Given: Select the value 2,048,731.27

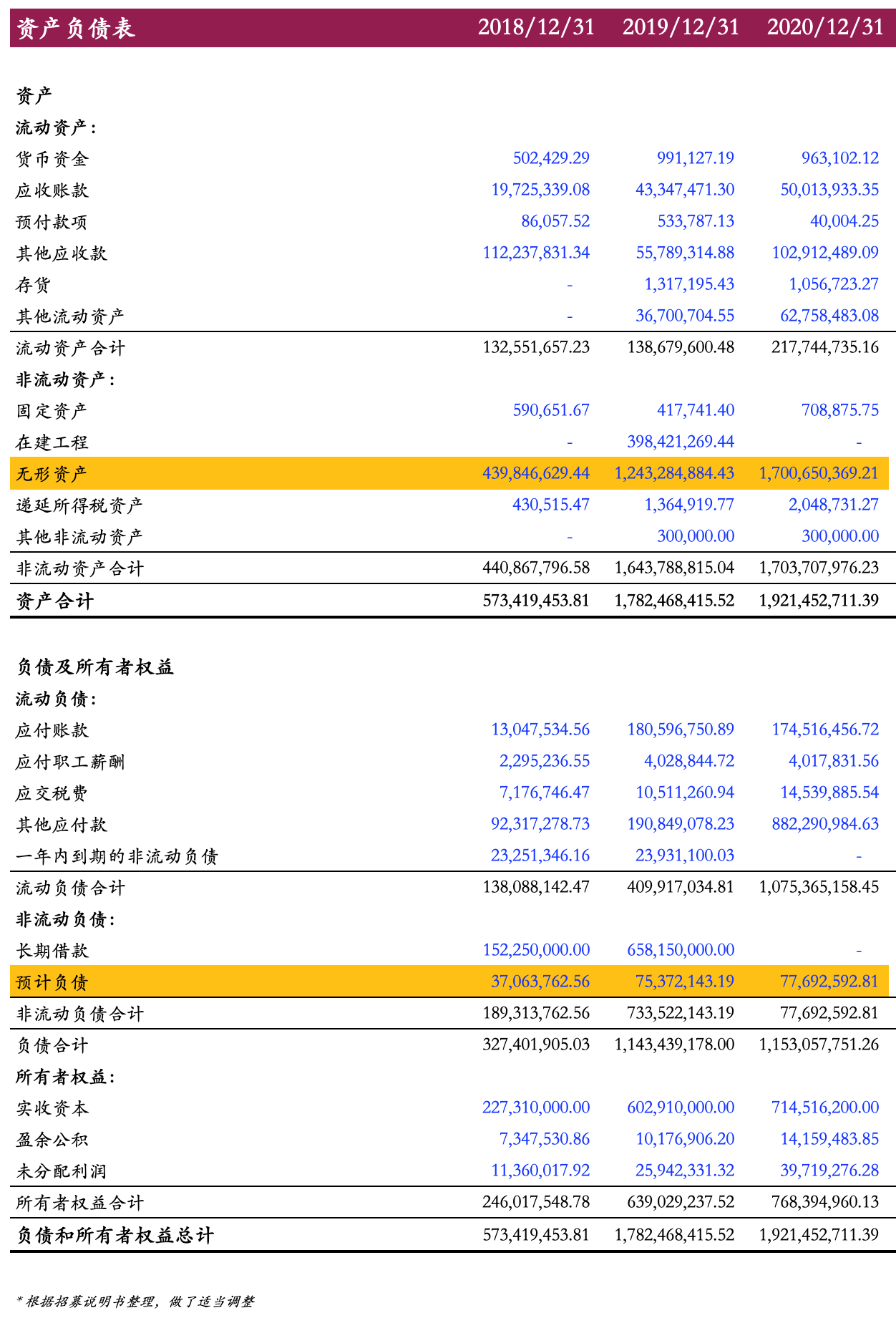Looking at the screenshot, I should (834, 505).
